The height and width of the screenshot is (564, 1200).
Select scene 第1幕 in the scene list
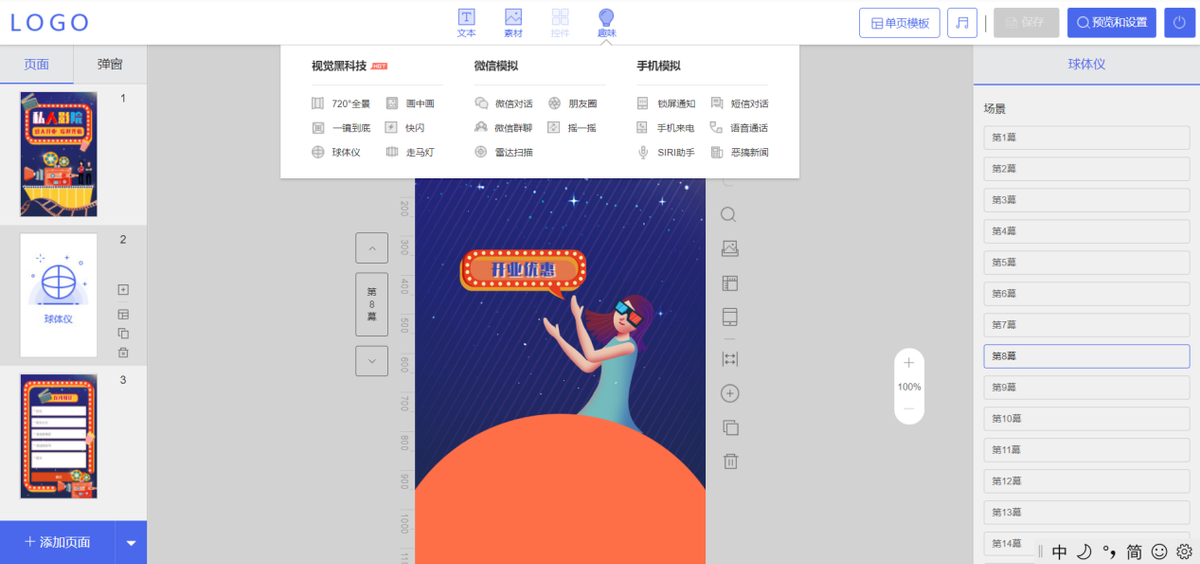(x=1087, y=137)
